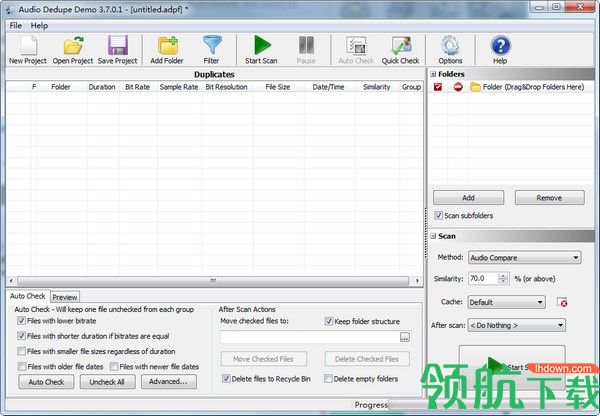This screenshot has width=600, height=416.
Task: Click the scrollbar left arrow of Duplicates list
Action: (11, 281)
